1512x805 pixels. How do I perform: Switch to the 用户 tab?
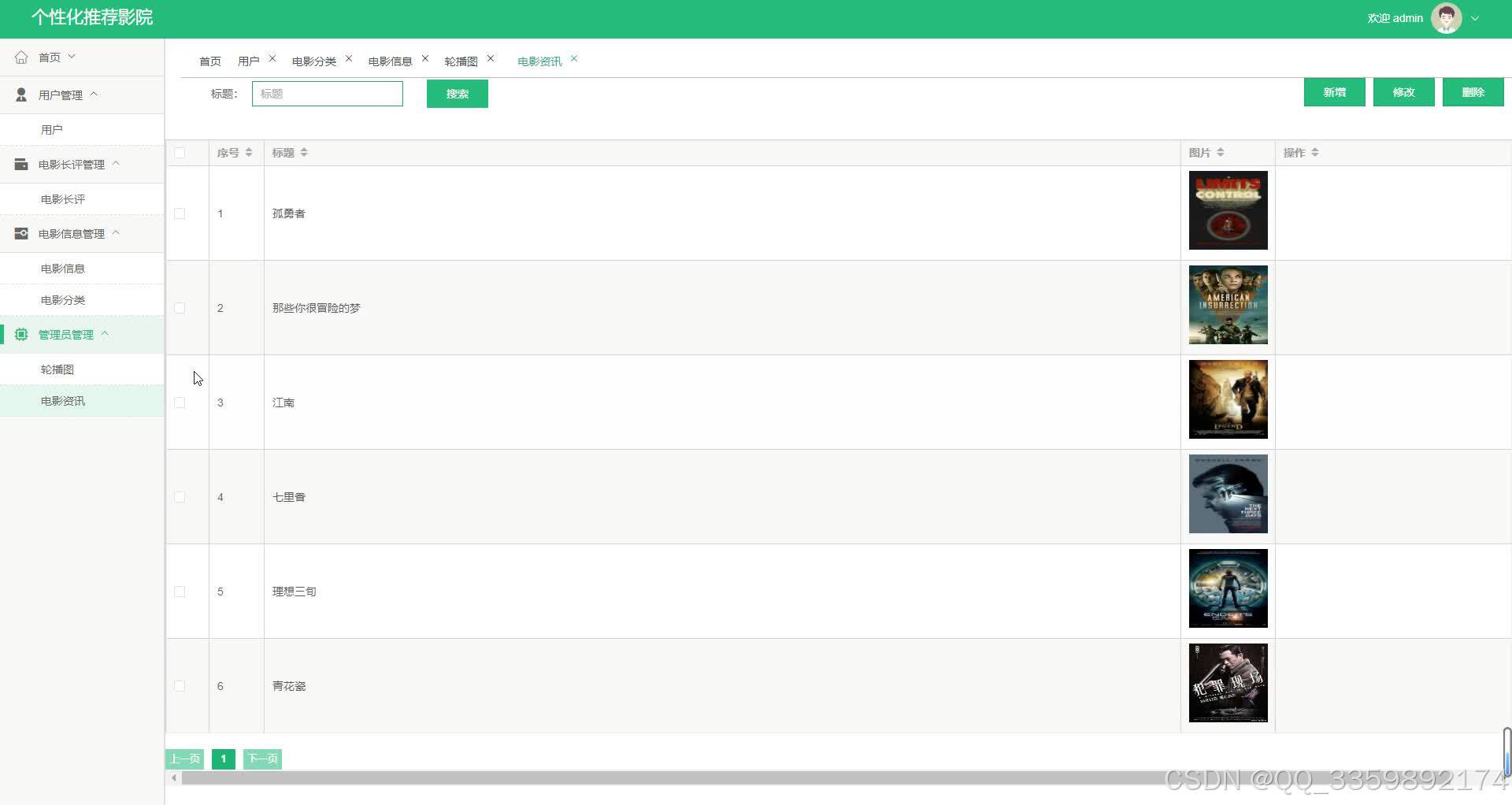point(249,61)
